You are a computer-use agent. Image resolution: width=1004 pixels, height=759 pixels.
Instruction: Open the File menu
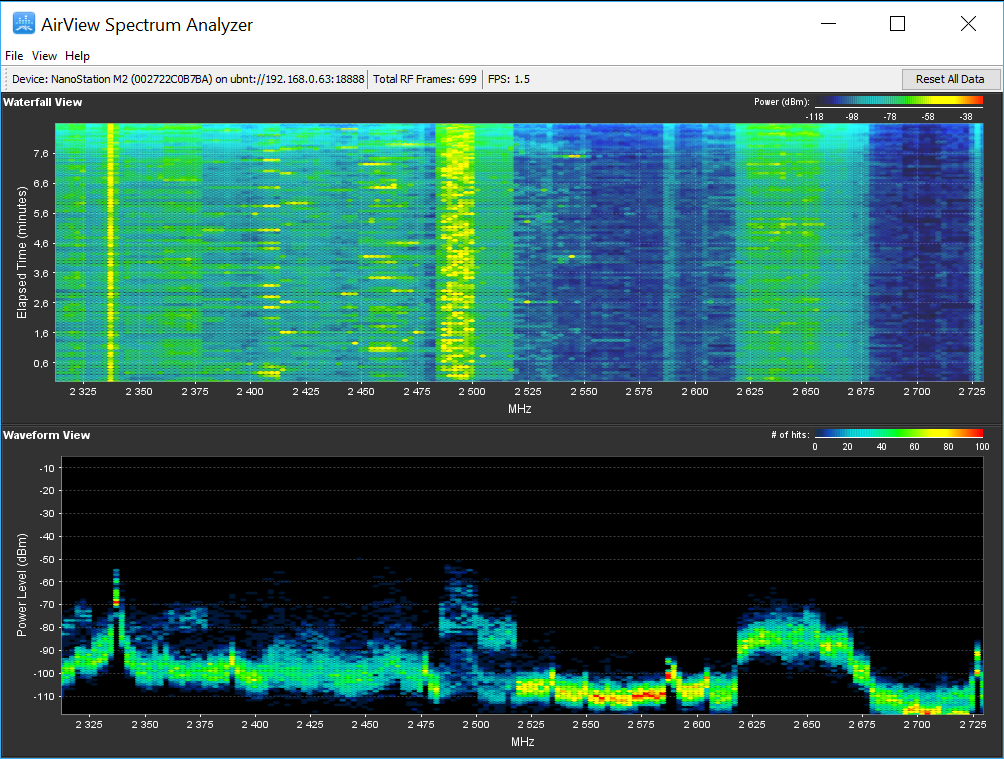tap(14, 56)
